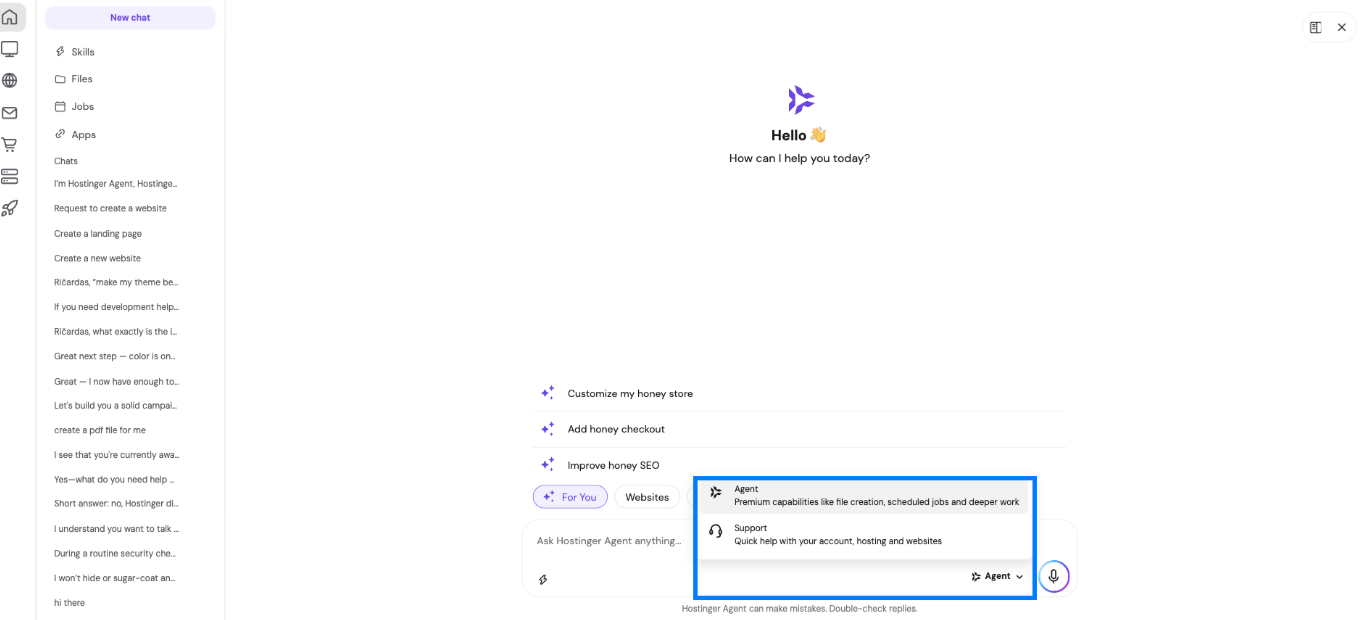1361x620 pixels.
Task: Select the For You suggestions chip
Action: [570, 497]
